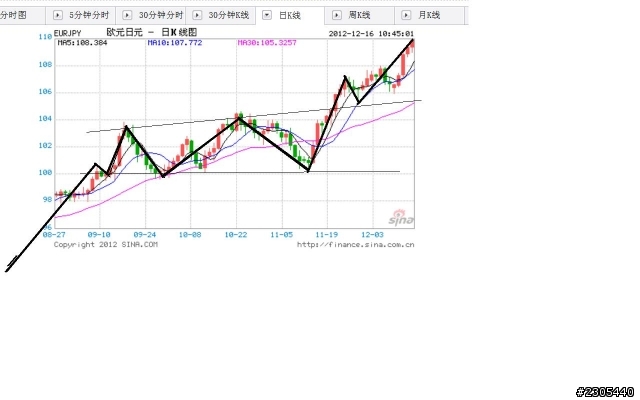This screenshot has width=640, height=400.
Task: Click the arrow icon beside 月K线
Action: coord(406,15)
